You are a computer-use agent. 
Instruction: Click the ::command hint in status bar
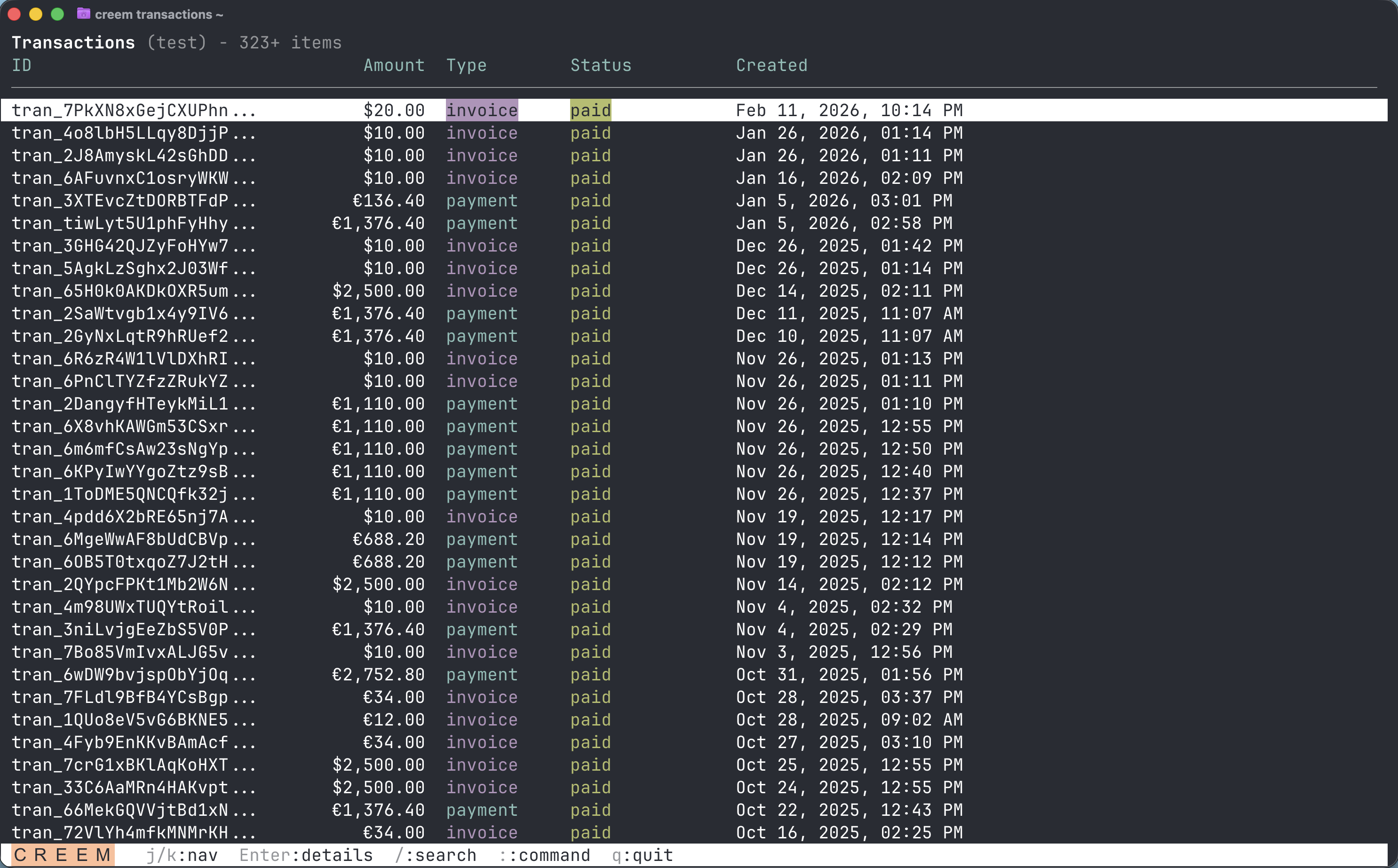coord(544,855)
